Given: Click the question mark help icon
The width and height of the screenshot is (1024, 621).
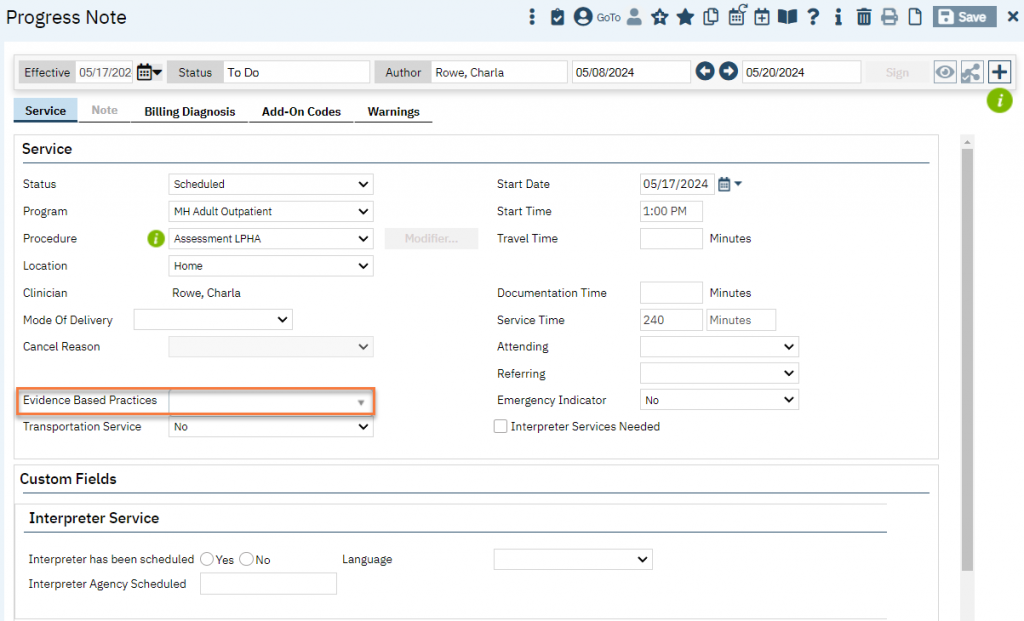Looking at the screenshot, I should point(813,17).
